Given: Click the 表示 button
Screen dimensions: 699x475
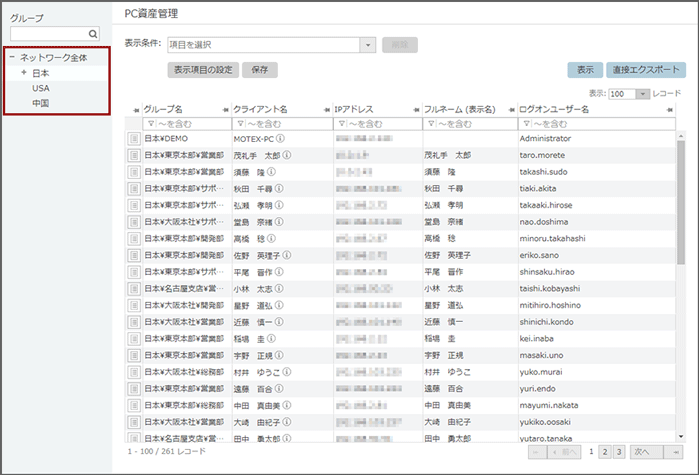Looking at the screenshot, I should [585, 70].
